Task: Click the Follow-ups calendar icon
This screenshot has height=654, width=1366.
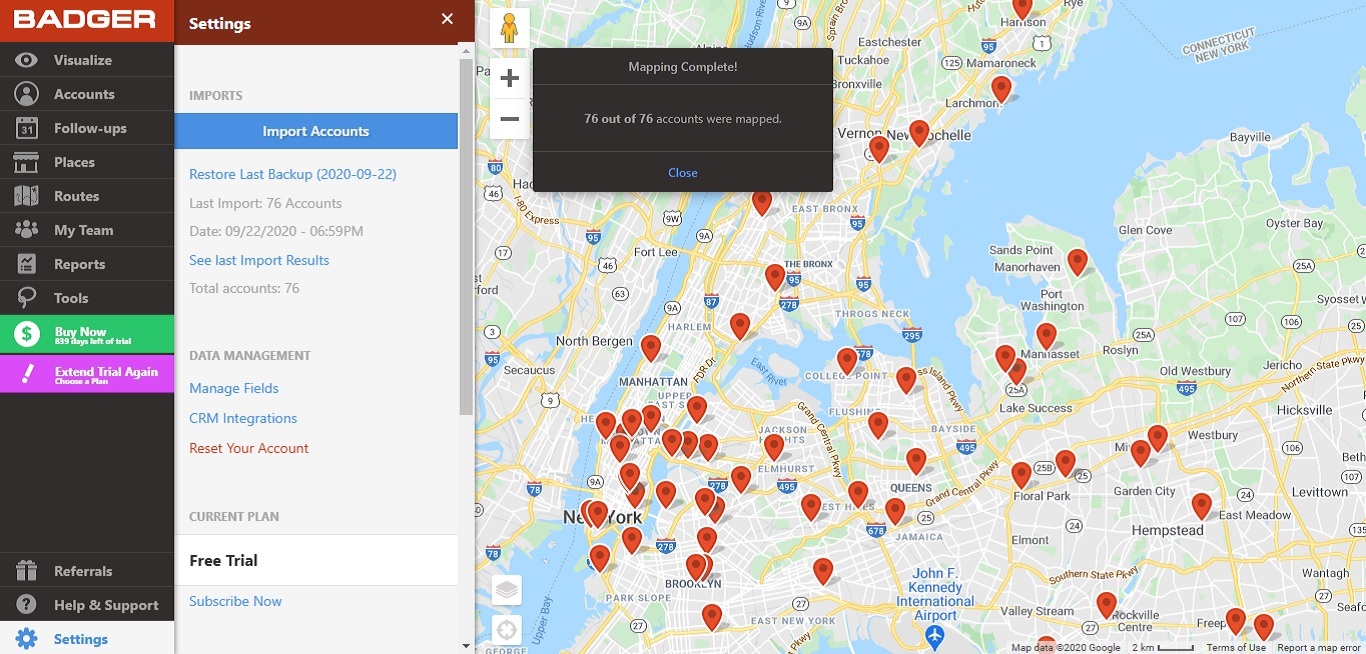Action: click(27, 128)
